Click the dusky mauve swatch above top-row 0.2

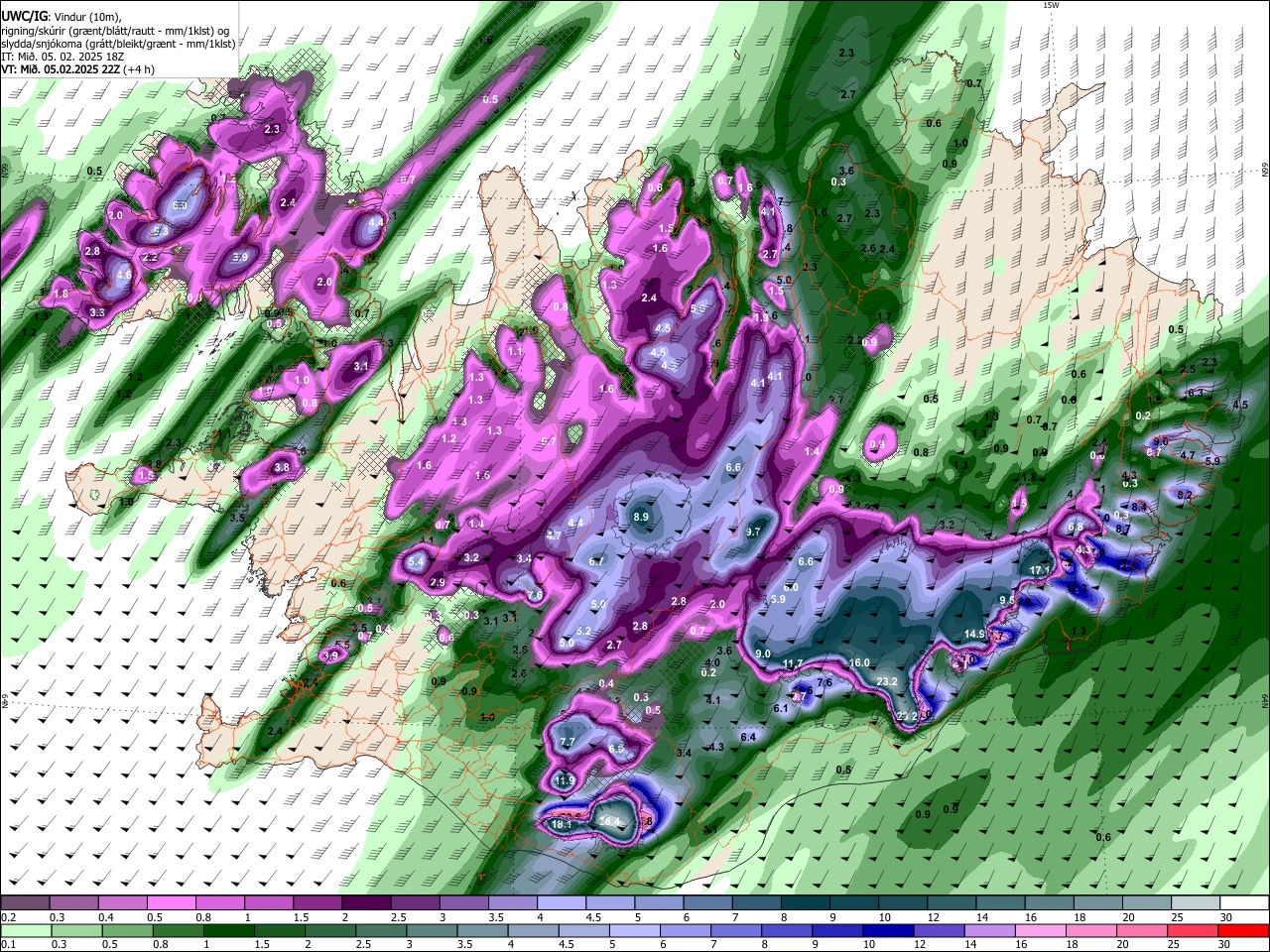pyautogui.click(x=25, y=902)
